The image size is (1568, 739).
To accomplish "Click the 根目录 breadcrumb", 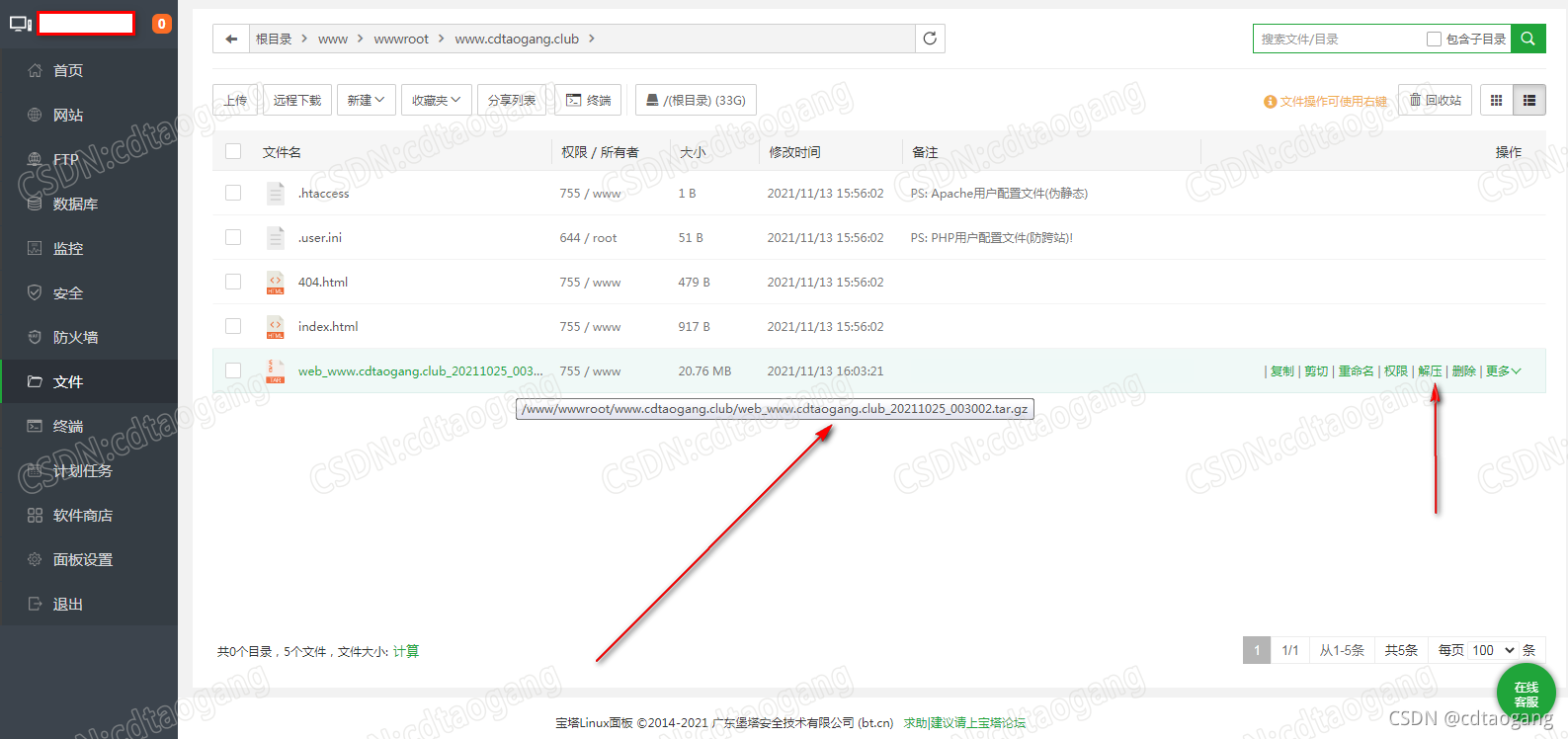I will click(274, 39).
